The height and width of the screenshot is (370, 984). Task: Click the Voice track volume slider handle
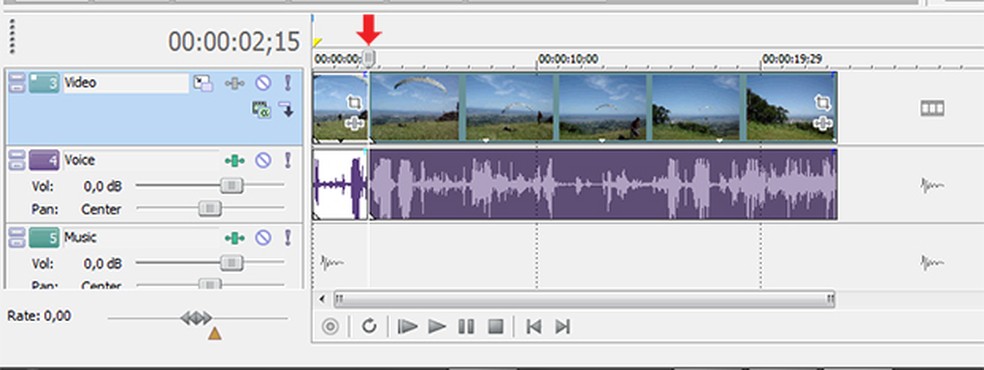click(232, 186)
